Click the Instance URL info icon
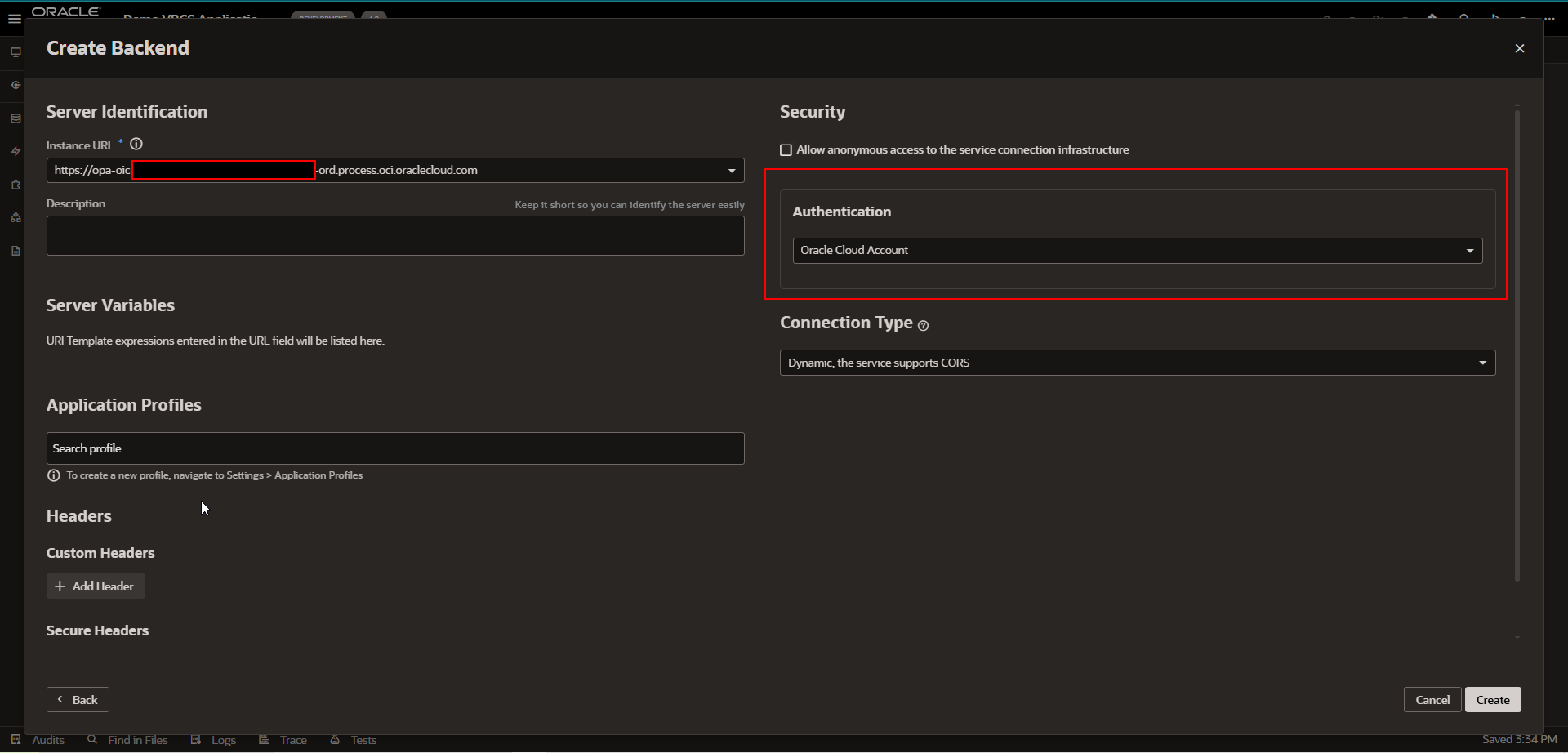 click(x=136, y=145)
